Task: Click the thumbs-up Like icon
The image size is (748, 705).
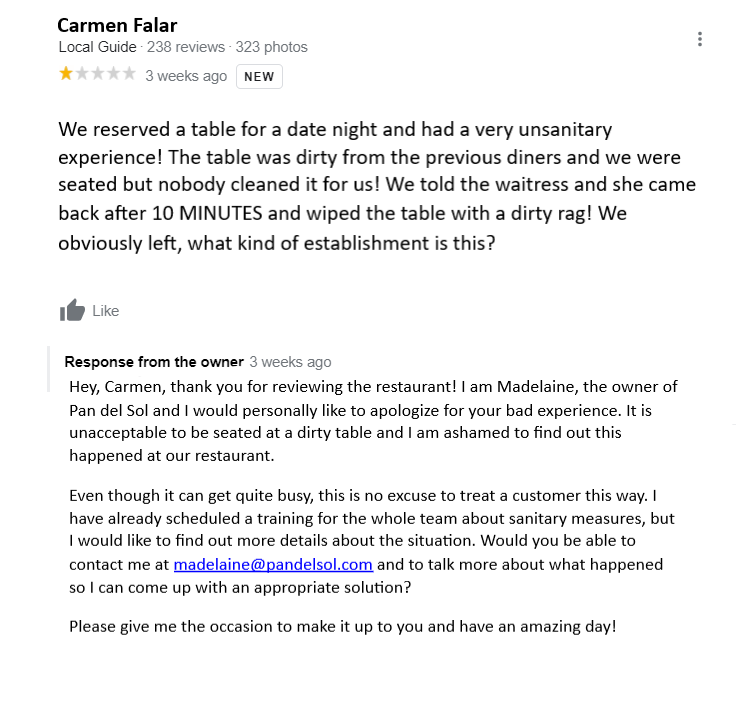Action: tap(72, 311)
